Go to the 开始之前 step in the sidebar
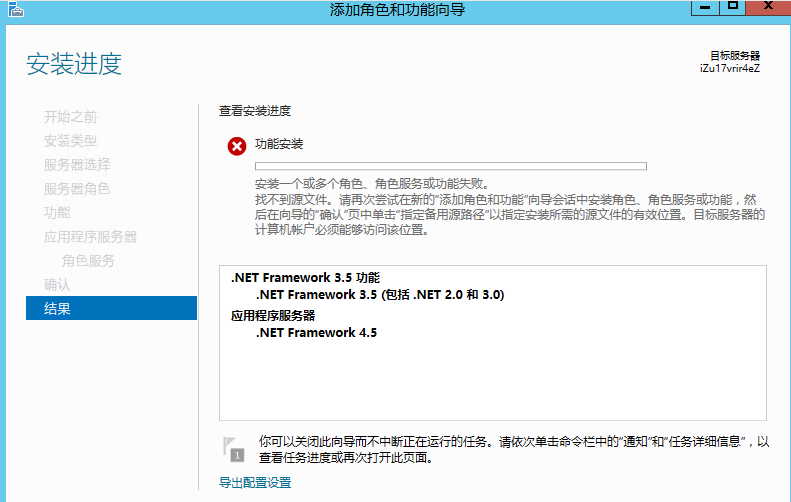 coord(70,117)
